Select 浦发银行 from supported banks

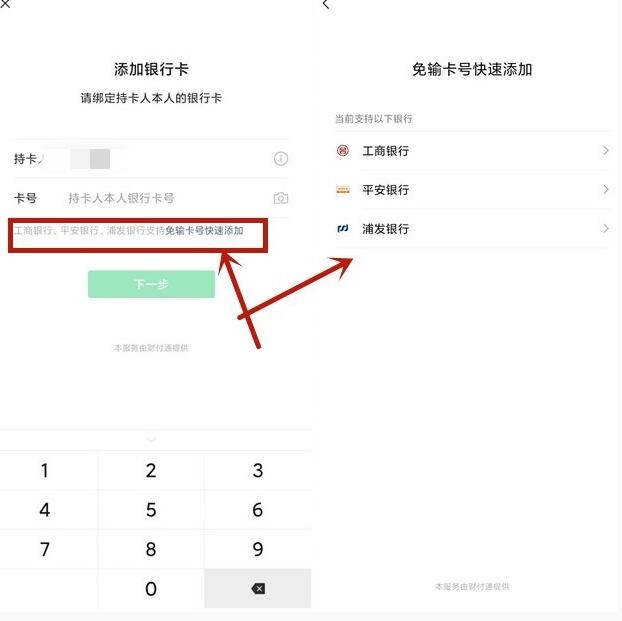472,229
